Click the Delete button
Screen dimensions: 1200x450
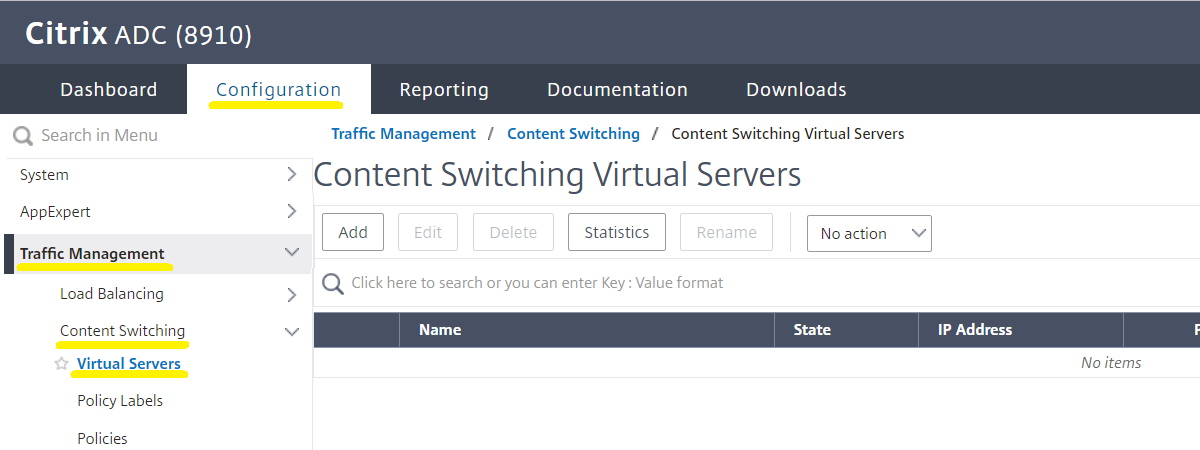[513, 232]
